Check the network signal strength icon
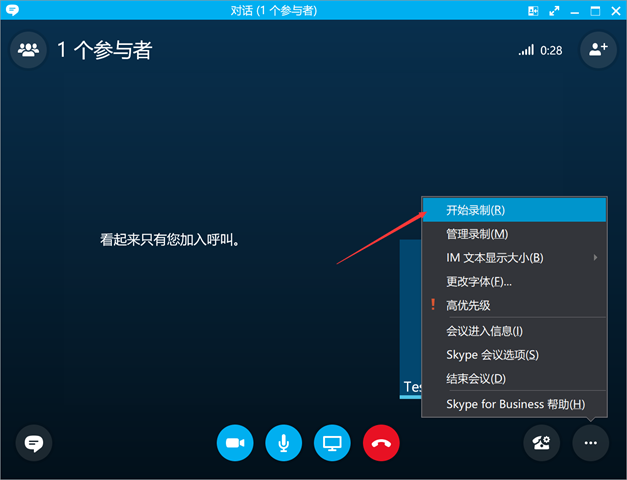Viewport: 627px width, 480px height. (526, 50)
